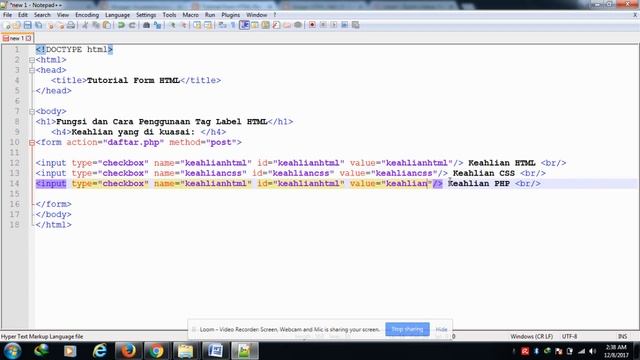Click Hyper Text Markup Language file status
Screen dimensions: 640x360
42,337
